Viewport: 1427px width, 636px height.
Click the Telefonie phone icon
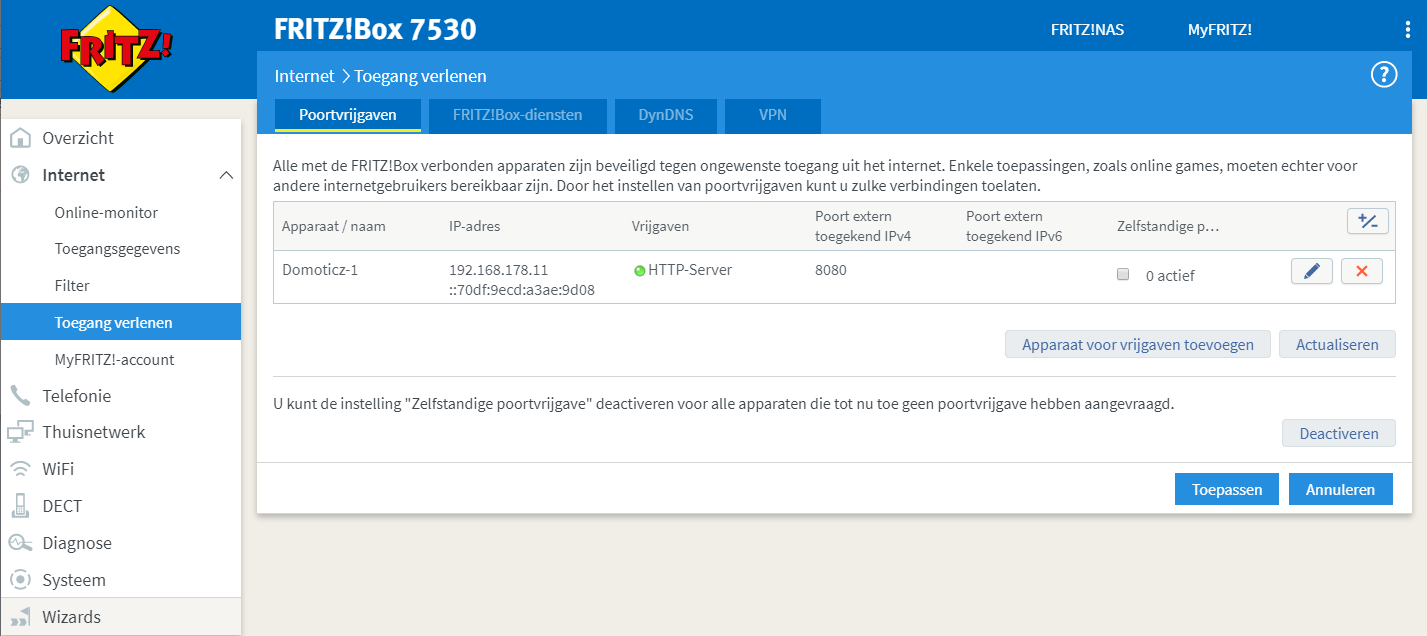[x=20, y=396]
